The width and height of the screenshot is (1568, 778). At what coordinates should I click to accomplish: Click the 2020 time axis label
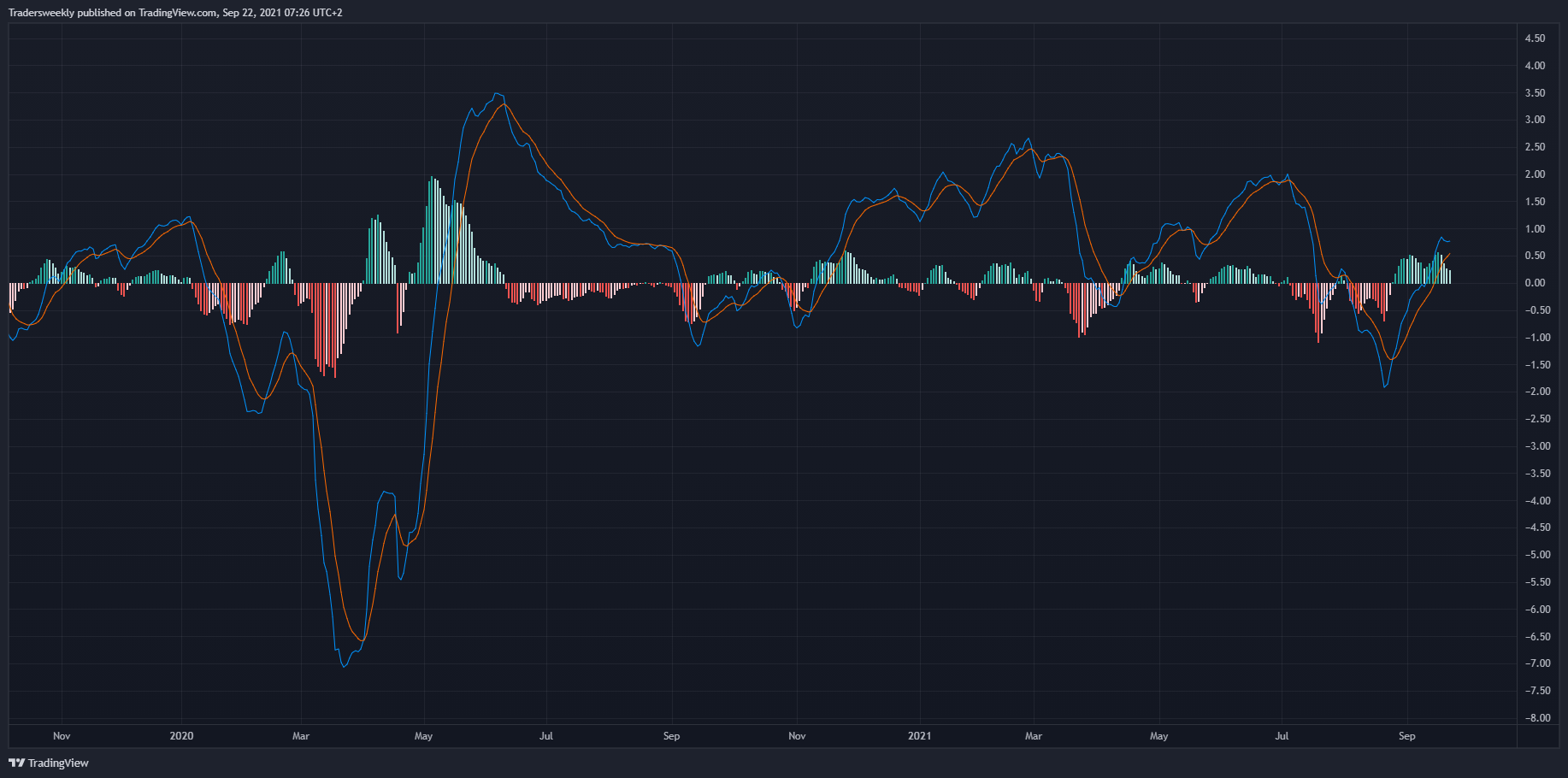coord(181,736)
